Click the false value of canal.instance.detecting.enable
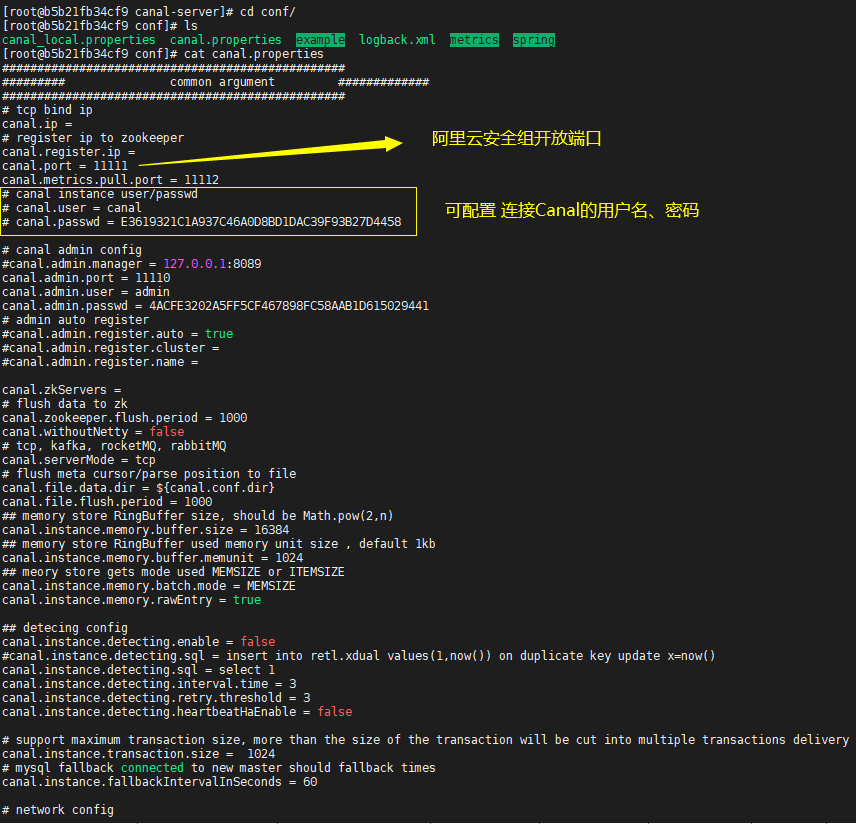 [x=257, y=641]
